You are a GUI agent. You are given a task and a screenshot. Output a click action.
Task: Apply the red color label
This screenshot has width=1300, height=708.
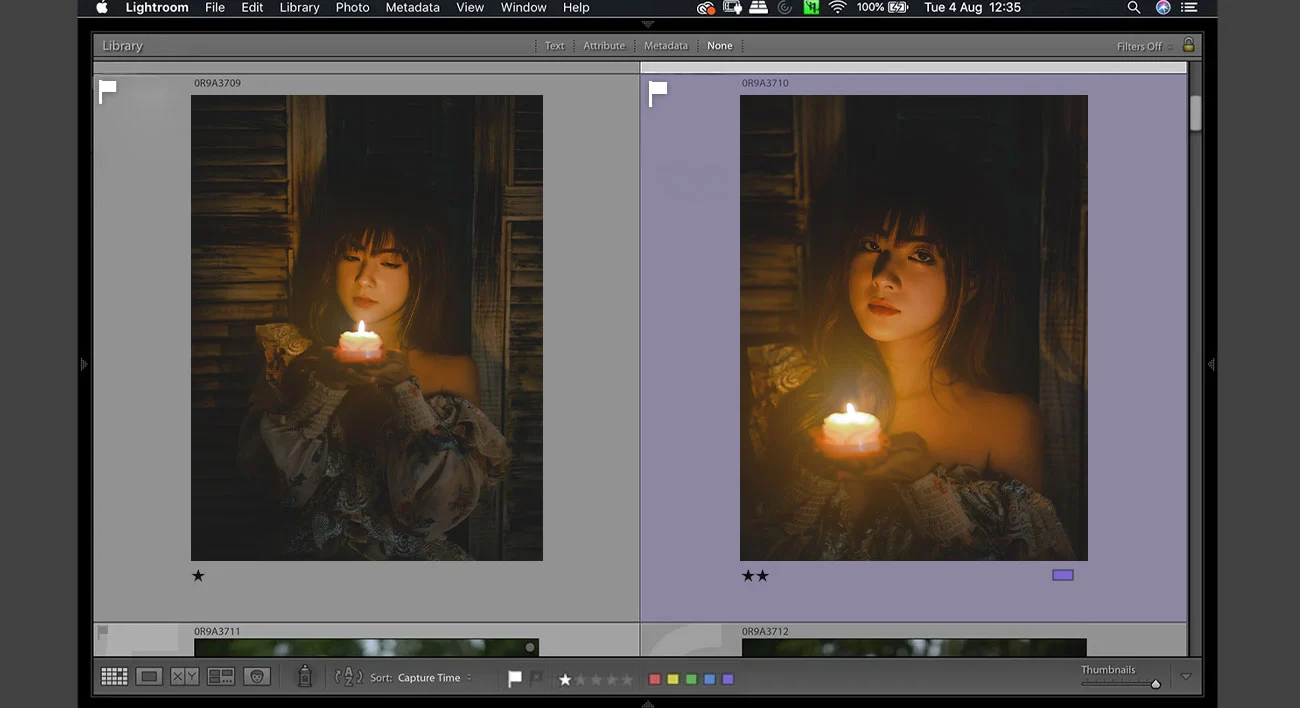(x=655, y=679)
